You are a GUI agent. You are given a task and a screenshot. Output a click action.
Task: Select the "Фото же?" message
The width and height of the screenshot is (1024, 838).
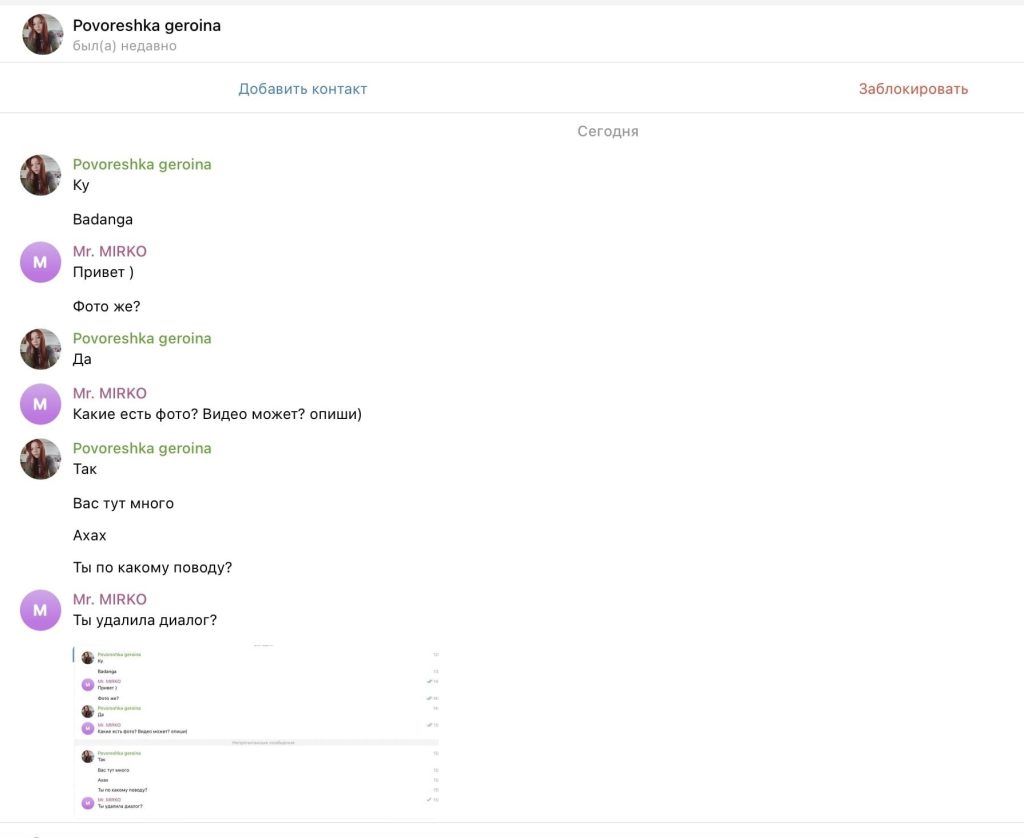coord(107,306)
